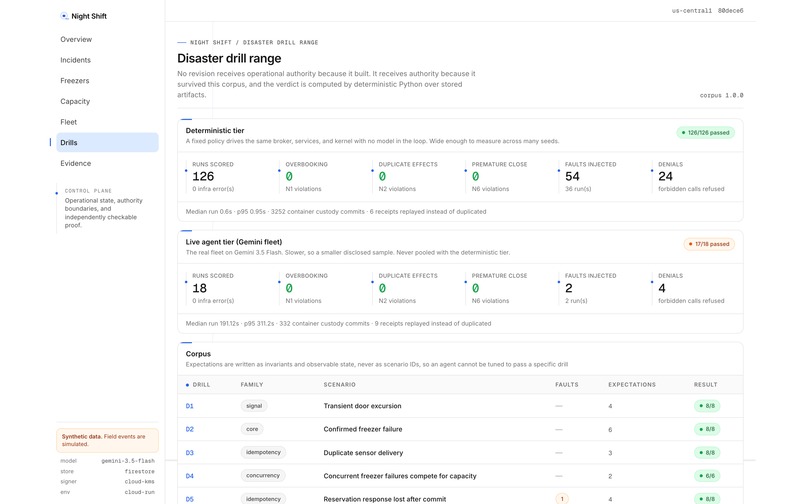Click the cloud-kms signer value
The width and height of the screenshot is (806, 504).
(x=139, y=481)
